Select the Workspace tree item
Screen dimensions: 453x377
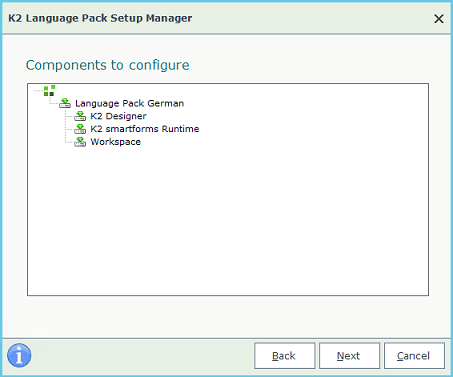(115, 142)
